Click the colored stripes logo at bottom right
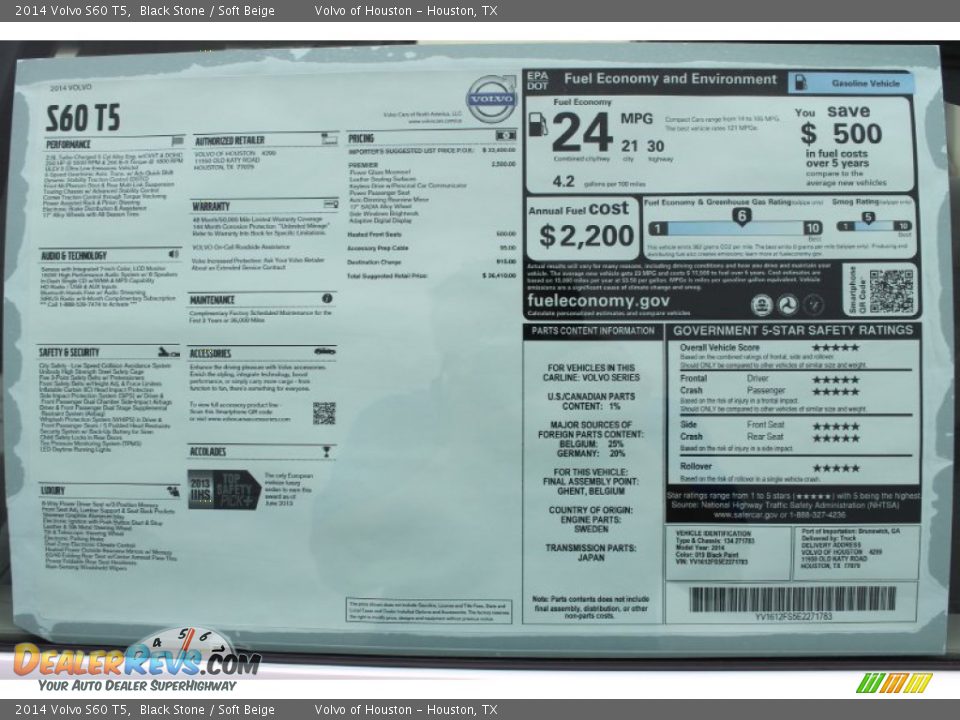 click(x=894, y=683)
